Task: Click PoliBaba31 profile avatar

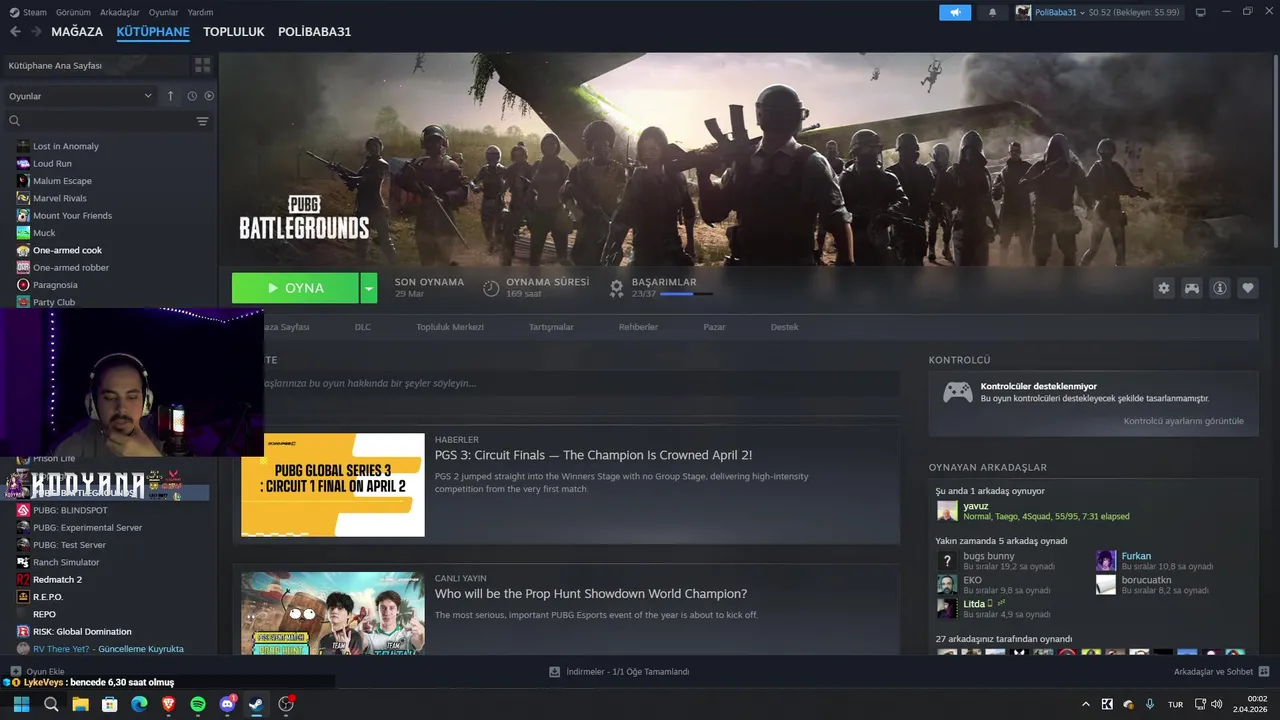Action: [1023, 12]
